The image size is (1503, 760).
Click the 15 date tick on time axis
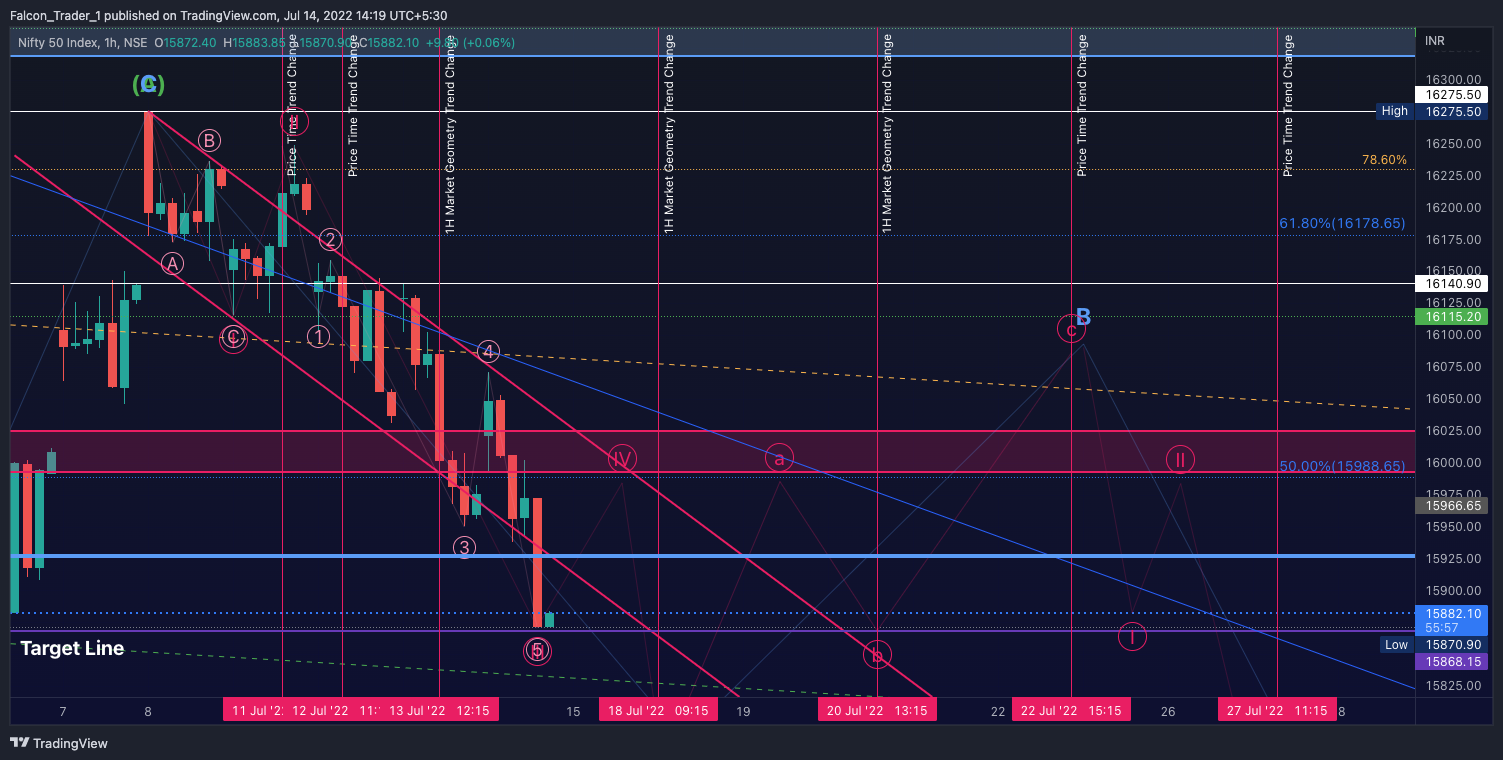[573, 711]
